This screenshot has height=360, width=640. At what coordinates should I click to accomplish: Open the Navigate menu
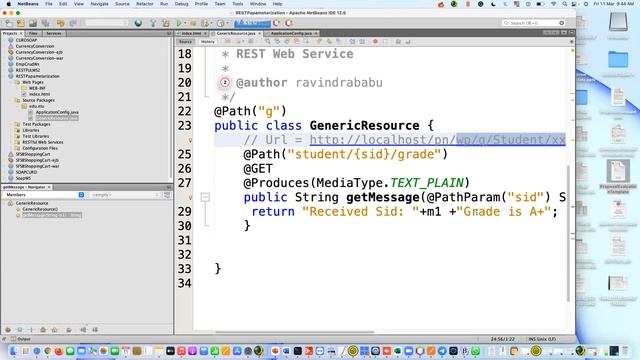(99, 4)
